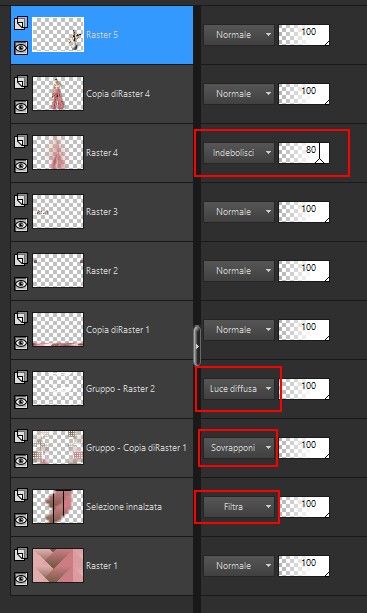Click layer type icon of Selezione innalzata
This screenshot has width=367, height=613.
[x=21, y=496]
